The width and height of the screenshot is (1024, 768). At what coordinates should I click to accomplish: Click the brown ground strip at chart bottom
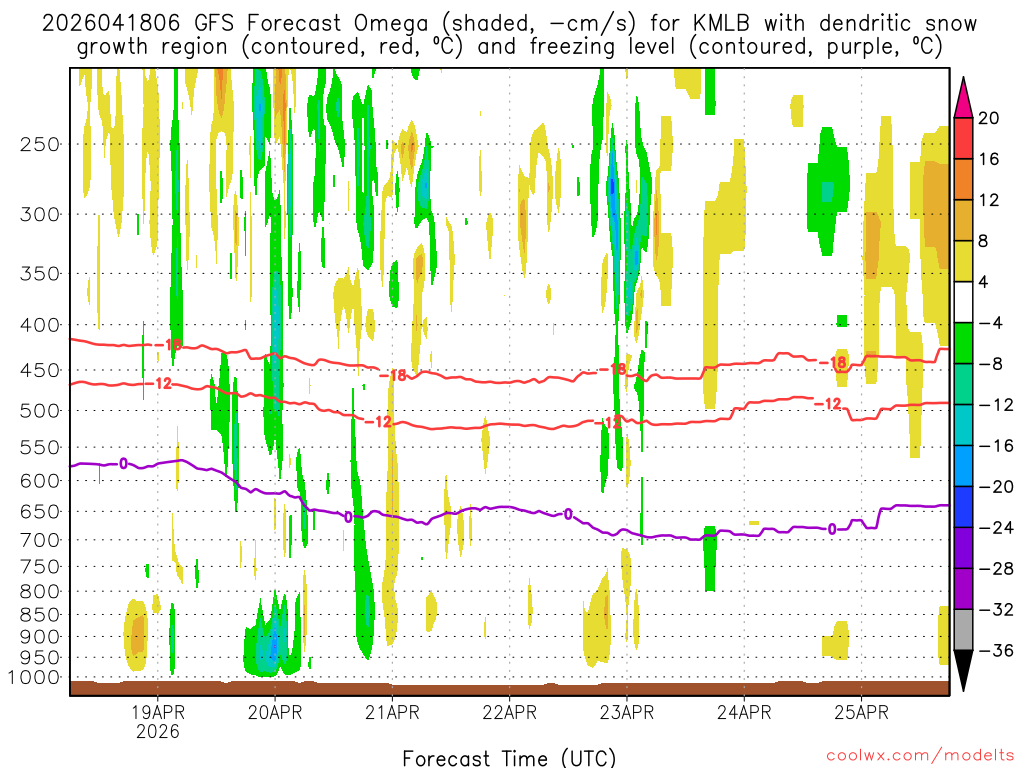pos(509,688)
